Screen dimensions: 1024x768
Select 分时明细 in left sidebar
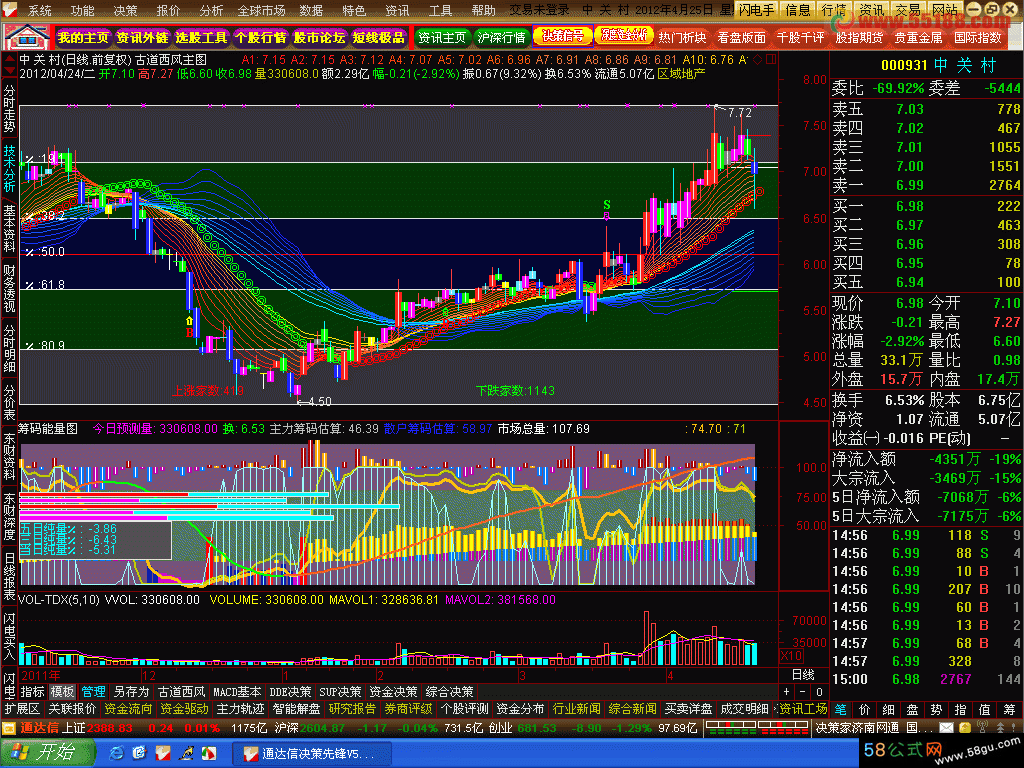click(x=9, y=348)
